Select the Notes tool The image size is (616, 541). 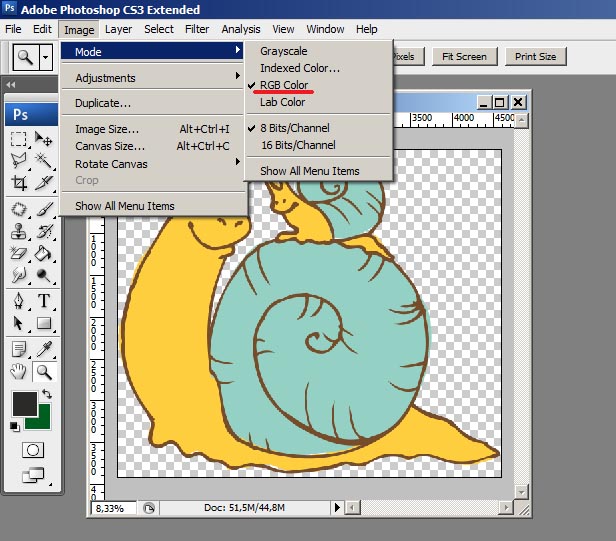pos(18,349)
